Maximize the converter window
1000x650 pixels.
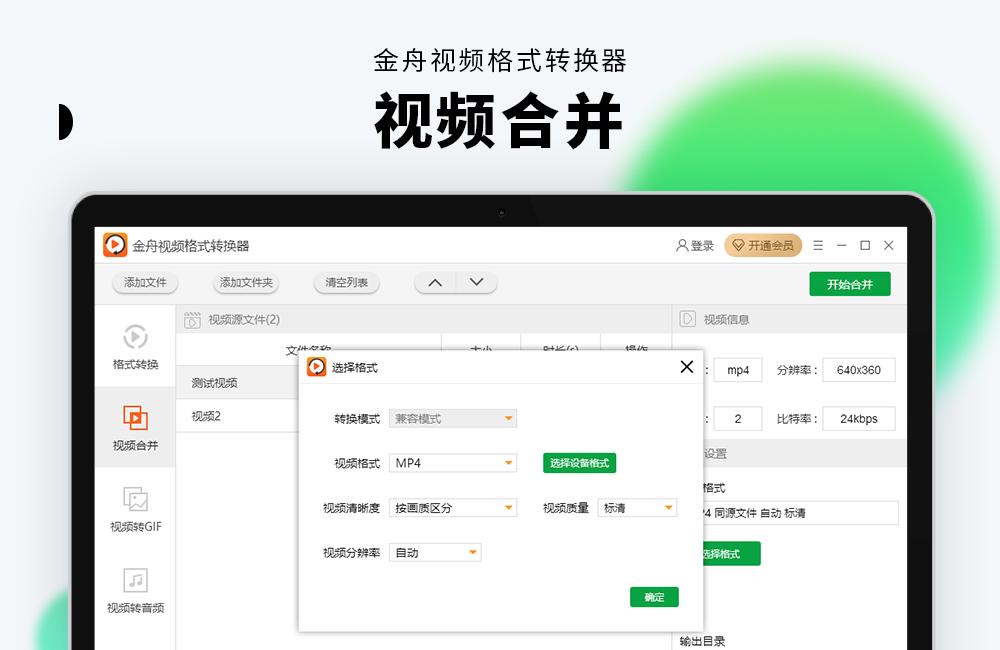(x=865, y=246)
